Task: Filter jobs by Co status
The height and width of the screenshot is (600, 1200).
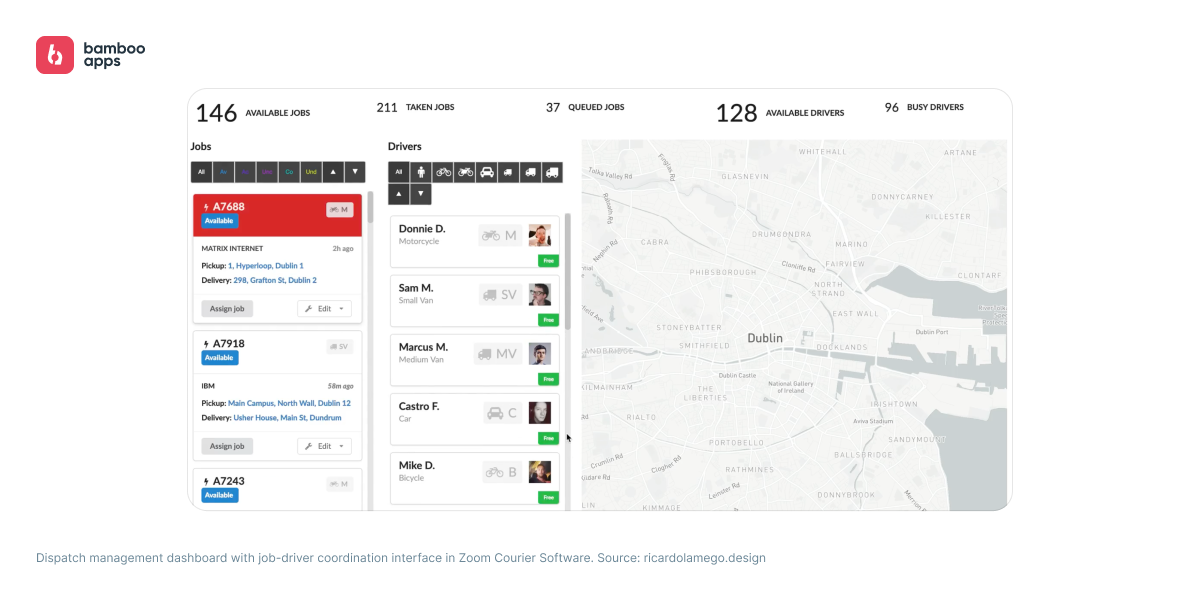Action: pos(289,172)
